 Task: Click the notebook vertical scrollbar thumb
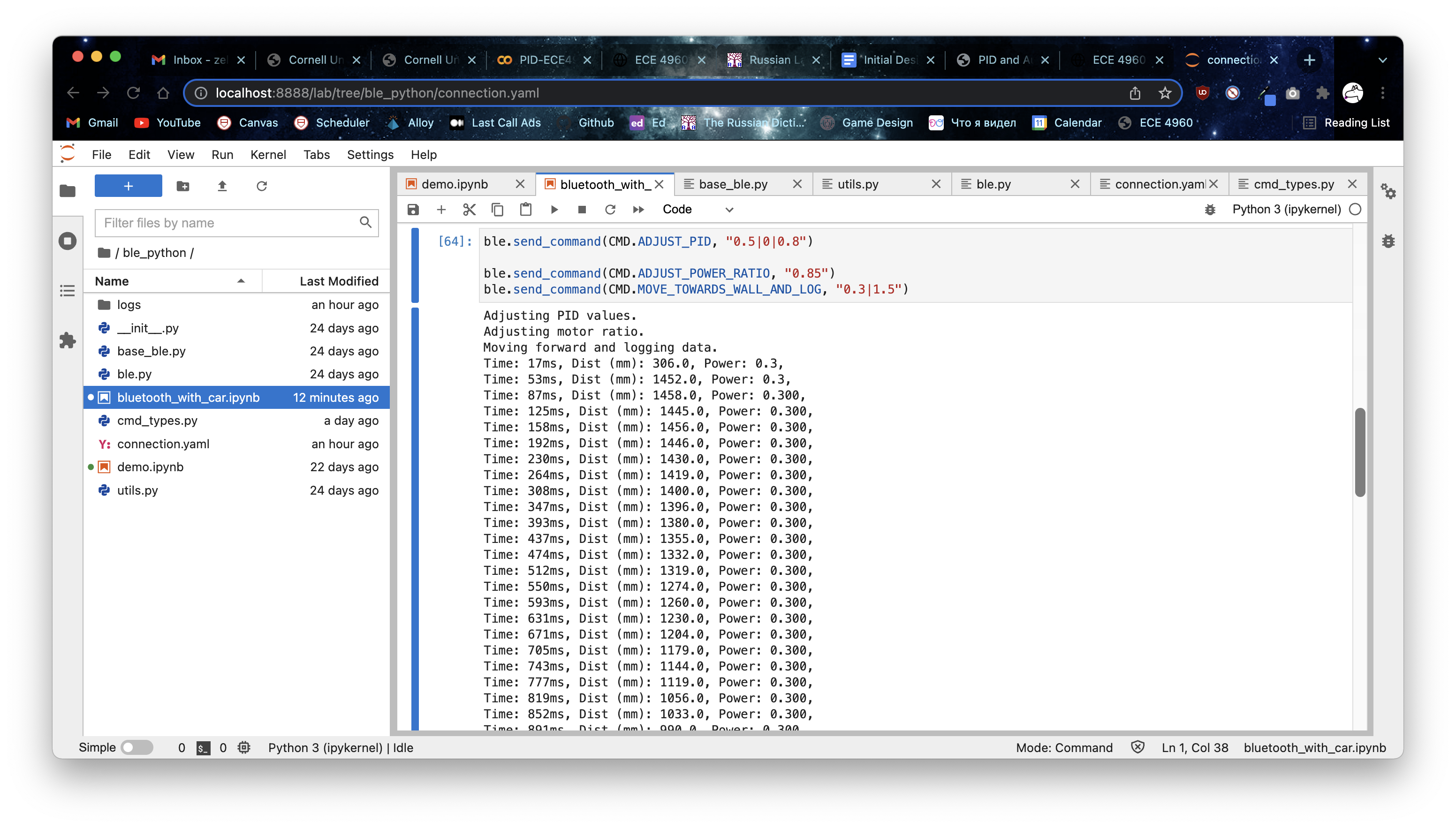coord(1360,452)
